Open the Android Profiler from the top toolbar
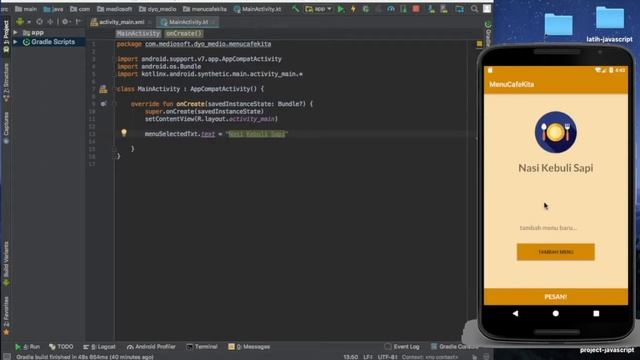This screenshot has height=360, width=640. 391,9
